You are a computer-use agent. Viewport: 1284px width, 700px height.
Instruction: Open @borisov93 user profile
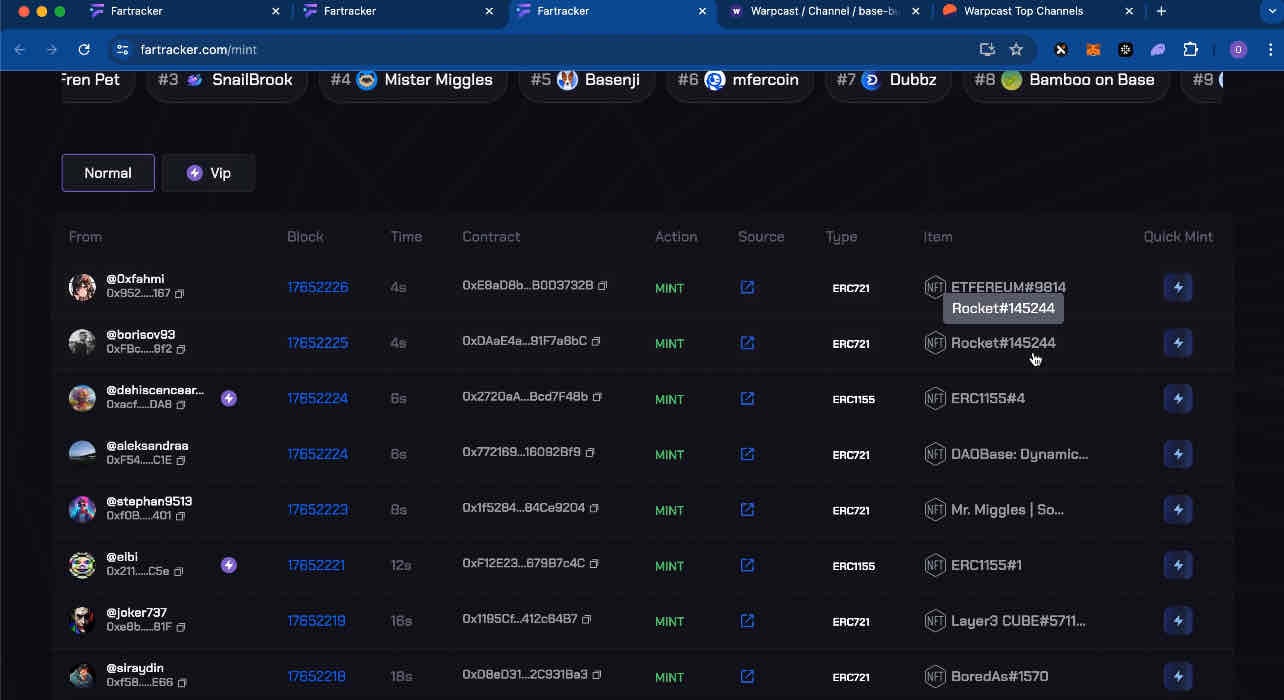(x=141, y=335)
